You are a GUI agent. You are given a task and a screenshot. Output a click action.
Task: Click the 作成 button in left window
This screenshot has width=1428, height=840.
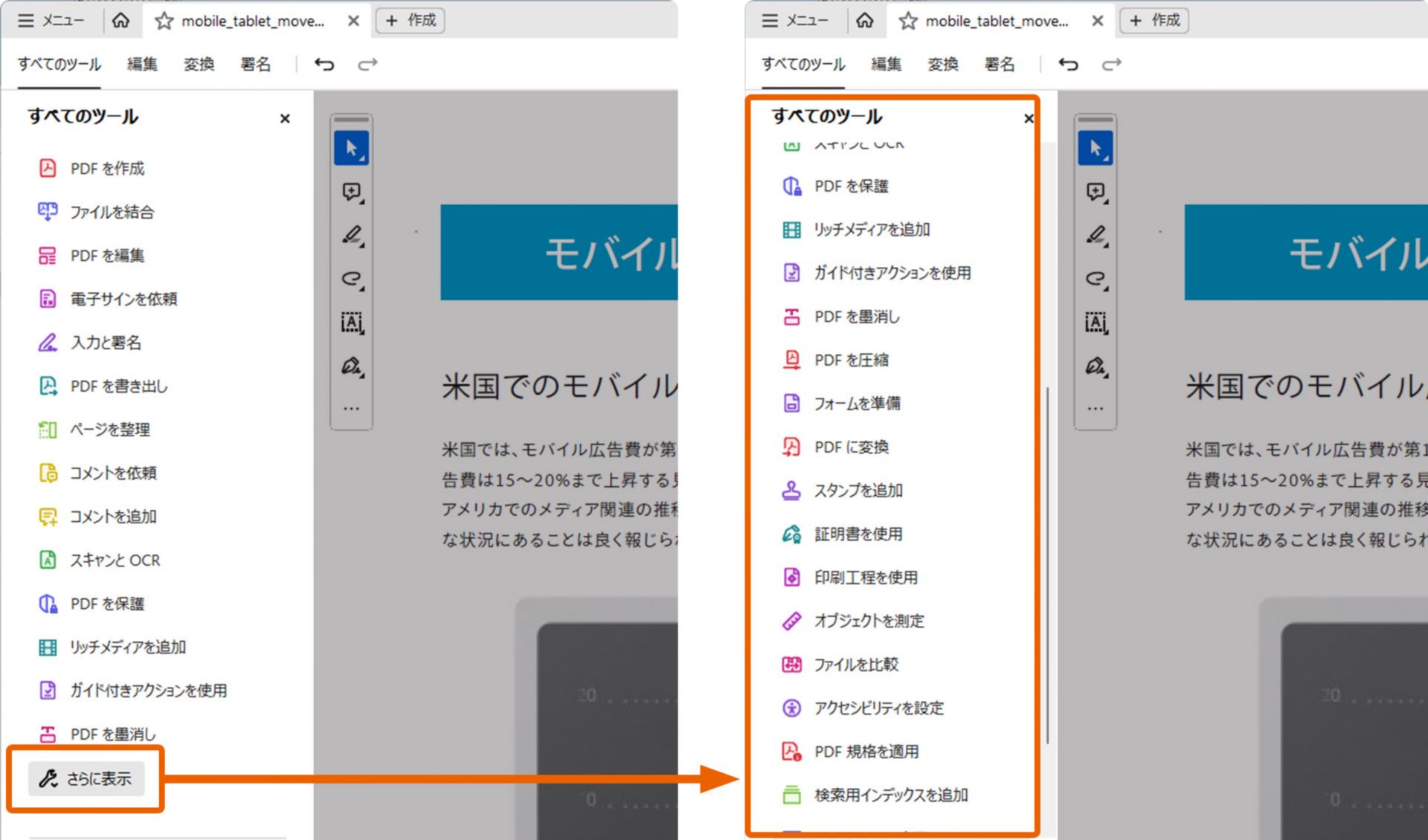411,21
